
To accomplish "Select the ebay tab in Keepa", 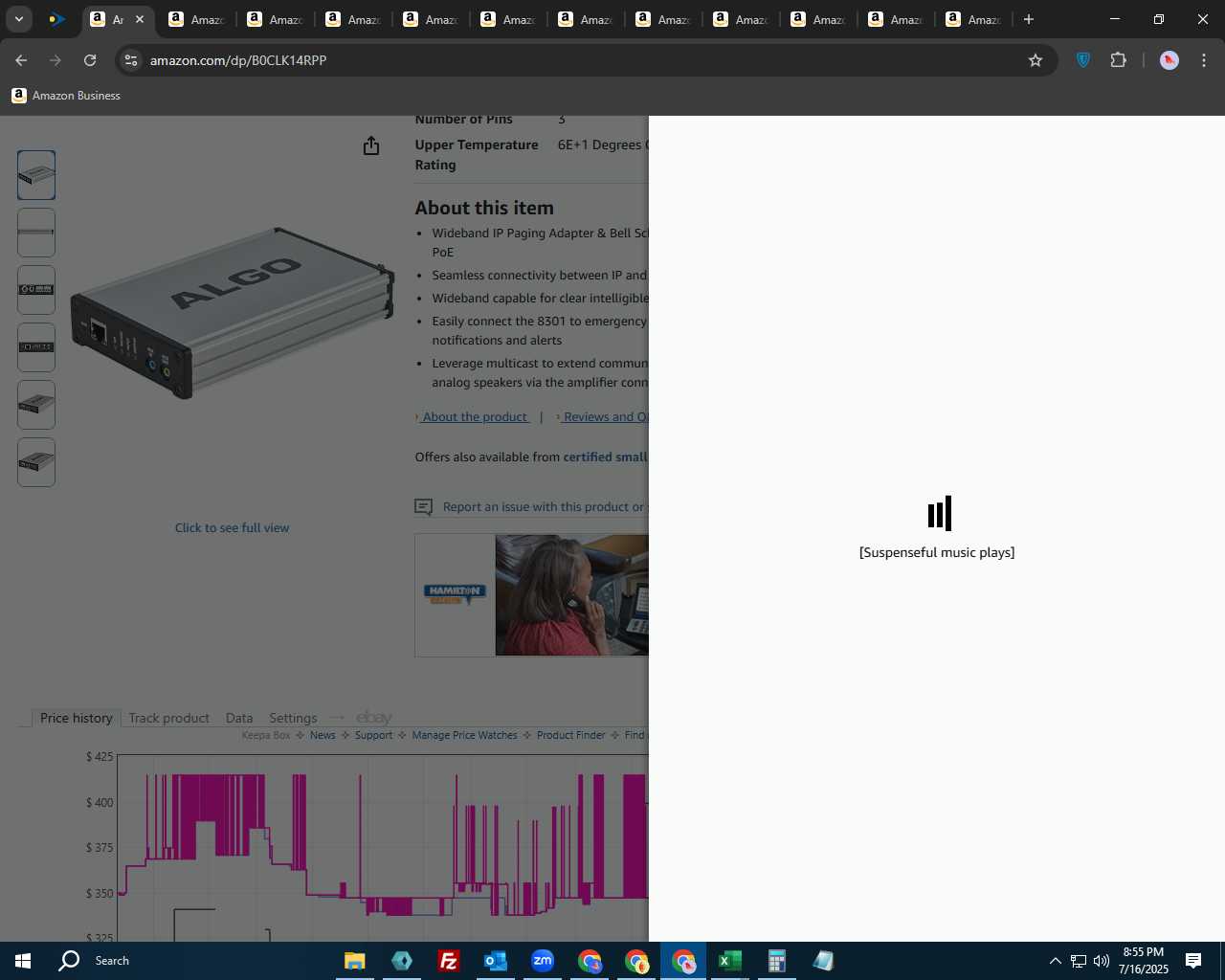I will tap(374, 718).
